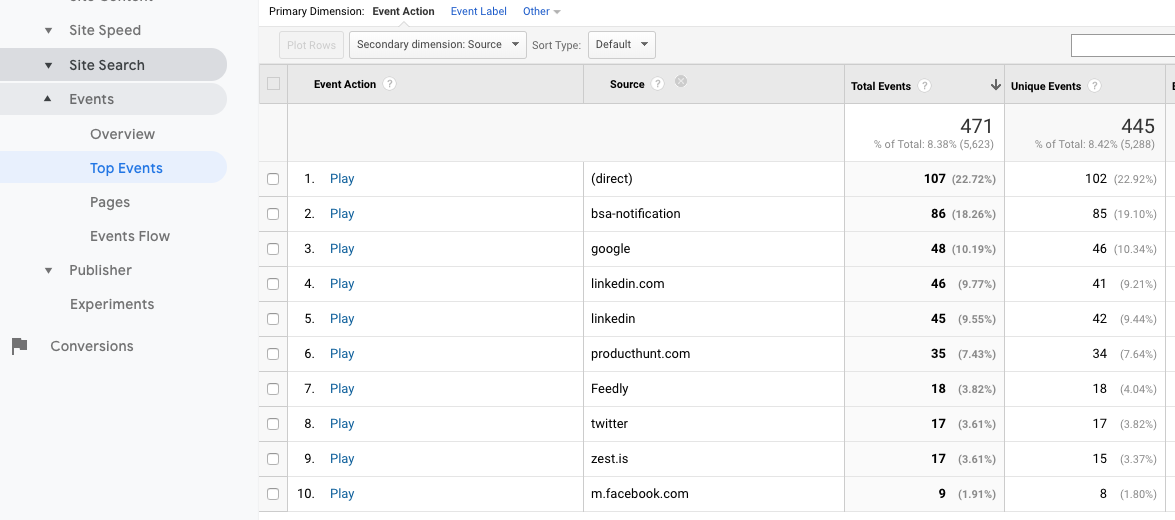Open the Sort Type Default dropdown
Screen dimensions: 1175x520
pyautogui.click(x=622, y=45)
